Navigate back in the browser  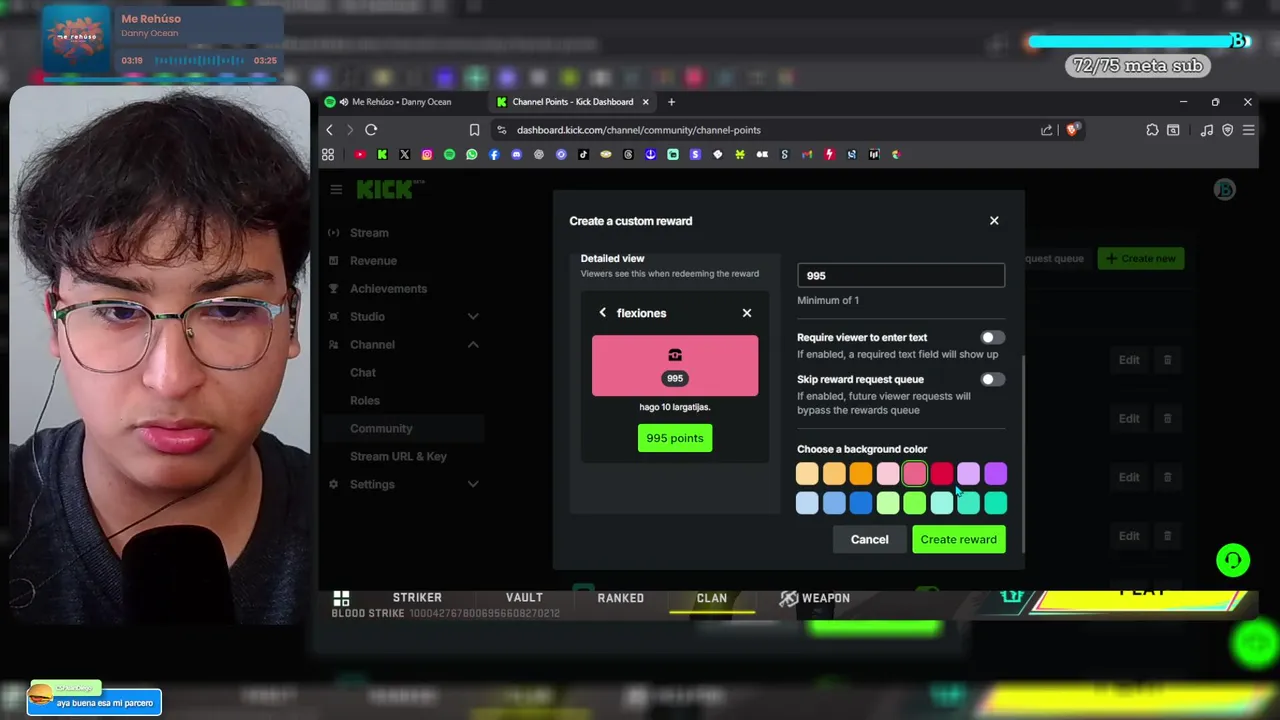(329, 130)
